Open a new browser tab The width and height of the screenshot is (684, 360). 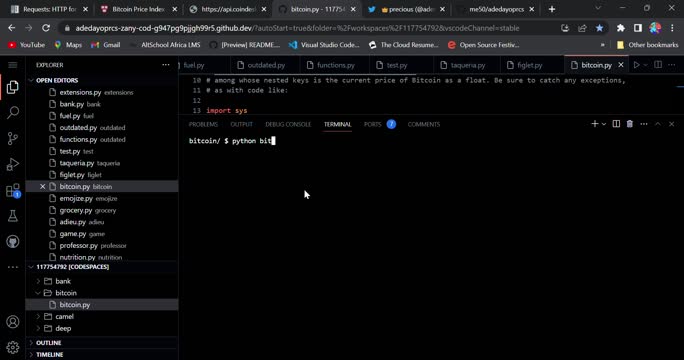tap(552, 9)
